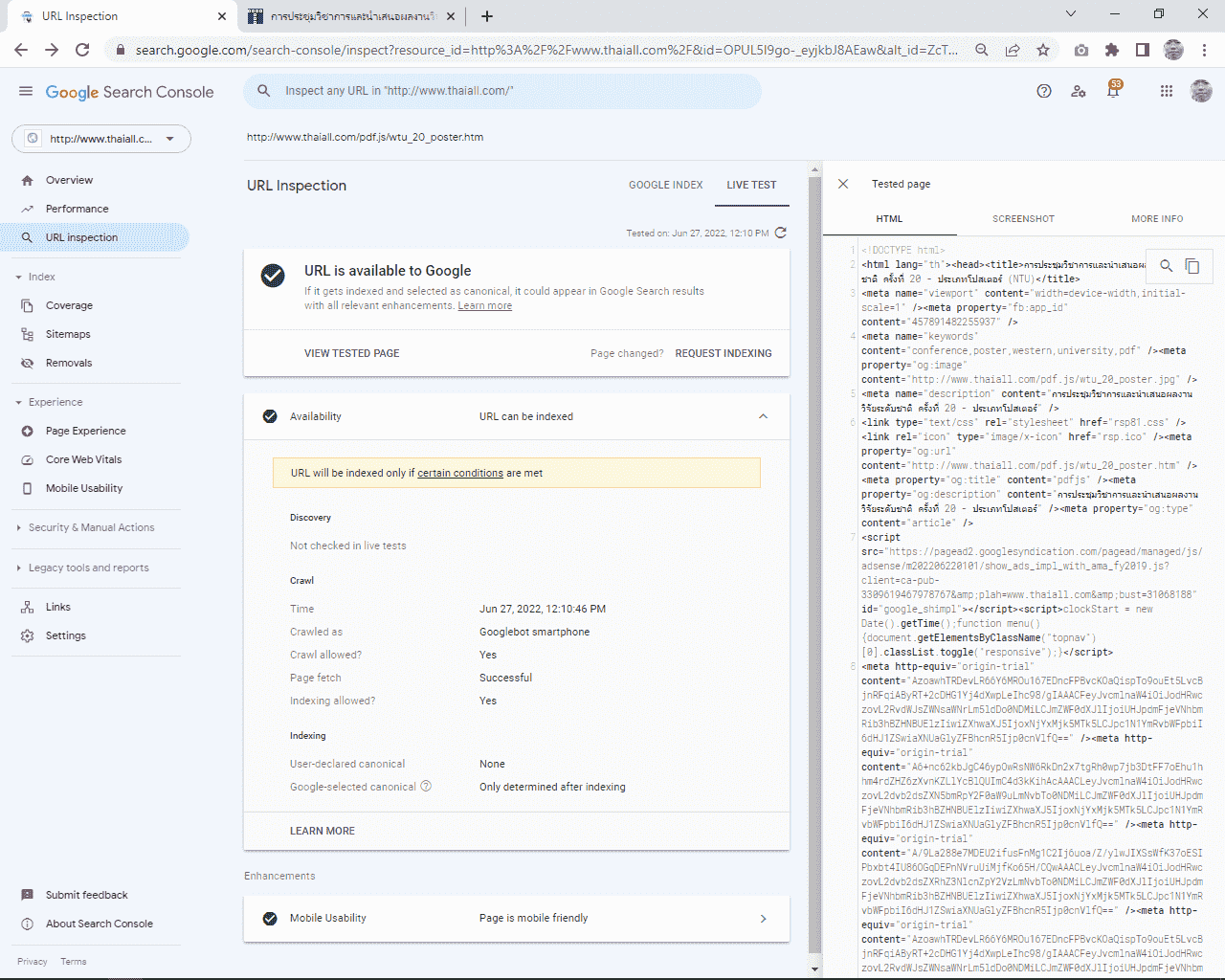
Task: Close the Tested page panel
Action: click(x=843, y=184)
